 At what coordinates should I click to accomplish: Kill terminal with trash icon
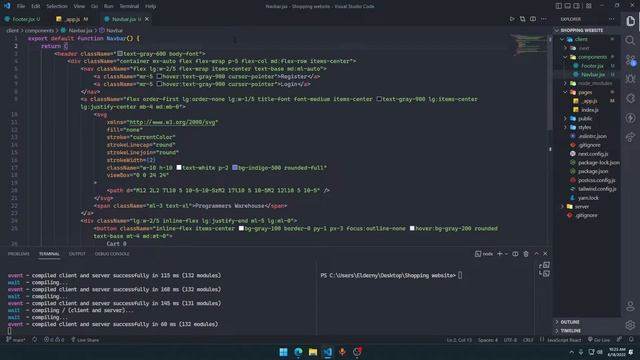tap(526, 254)
